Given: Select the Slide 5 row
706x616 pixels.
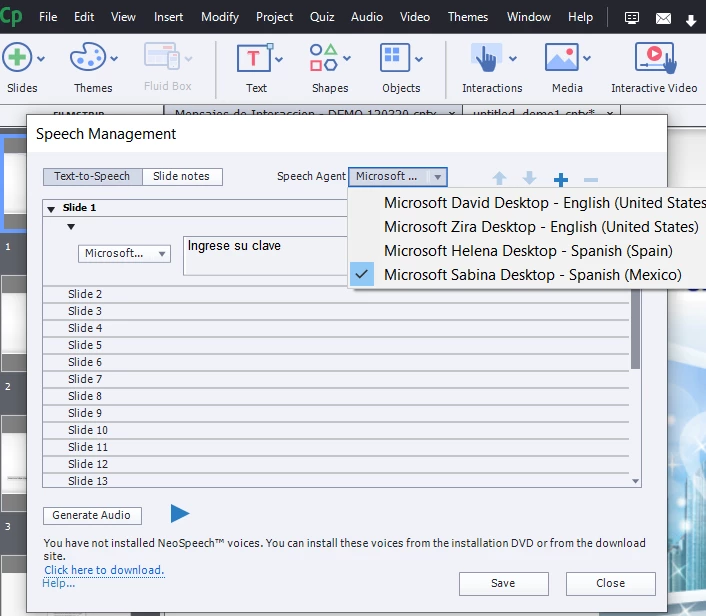Looking at the screenshot, I should pyautogui.click(x=336, y=345).
